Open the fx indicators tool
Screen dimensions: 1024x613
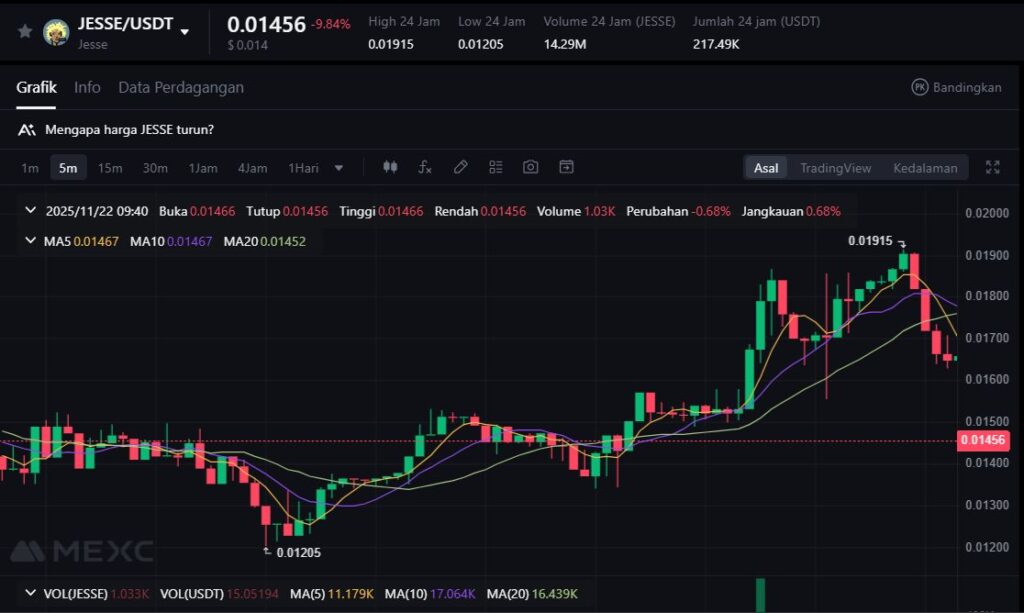[425, 167]
